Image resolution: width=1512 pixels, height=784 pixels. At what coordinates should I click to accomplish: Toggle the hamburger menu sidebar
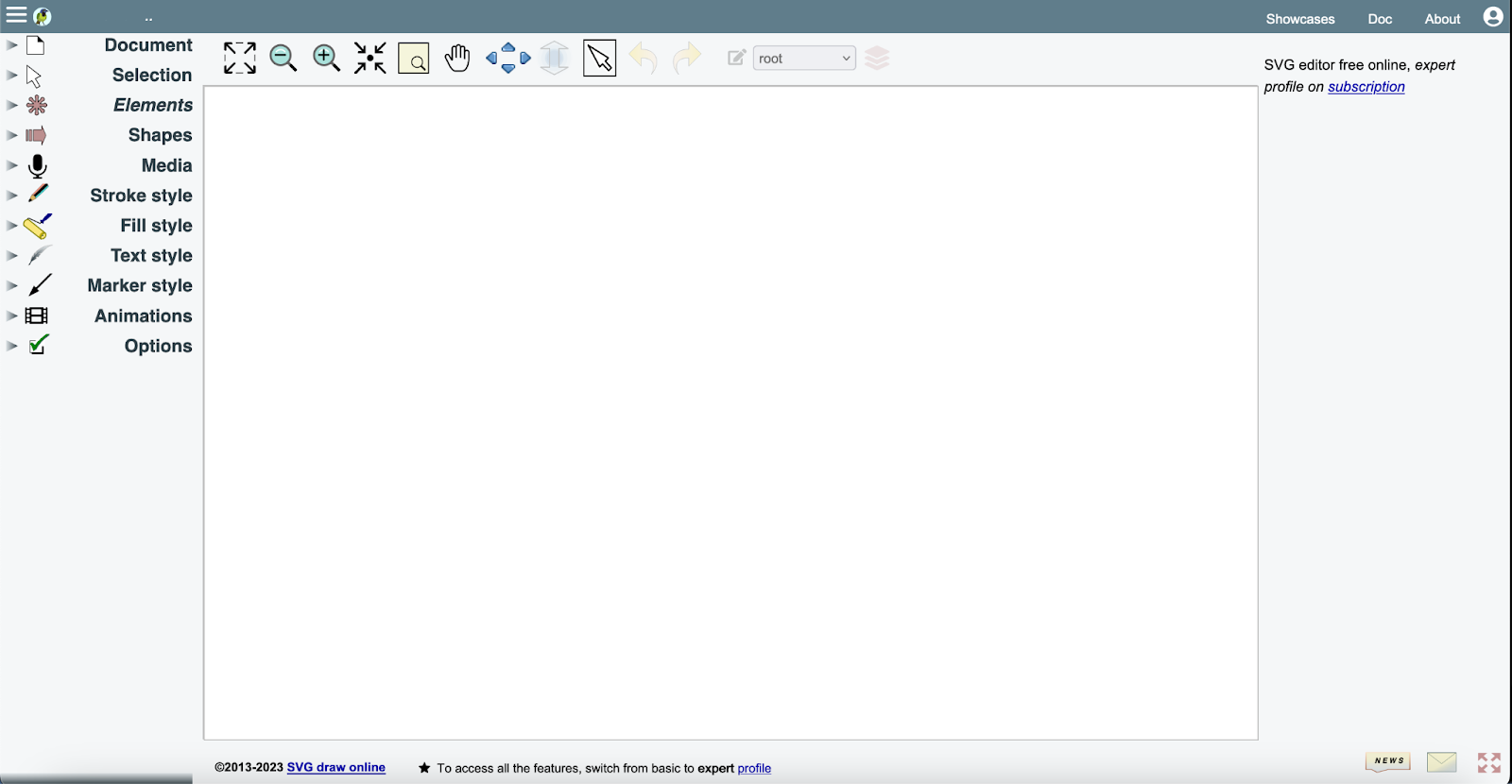pyautogui.click(x=16, y=15)
